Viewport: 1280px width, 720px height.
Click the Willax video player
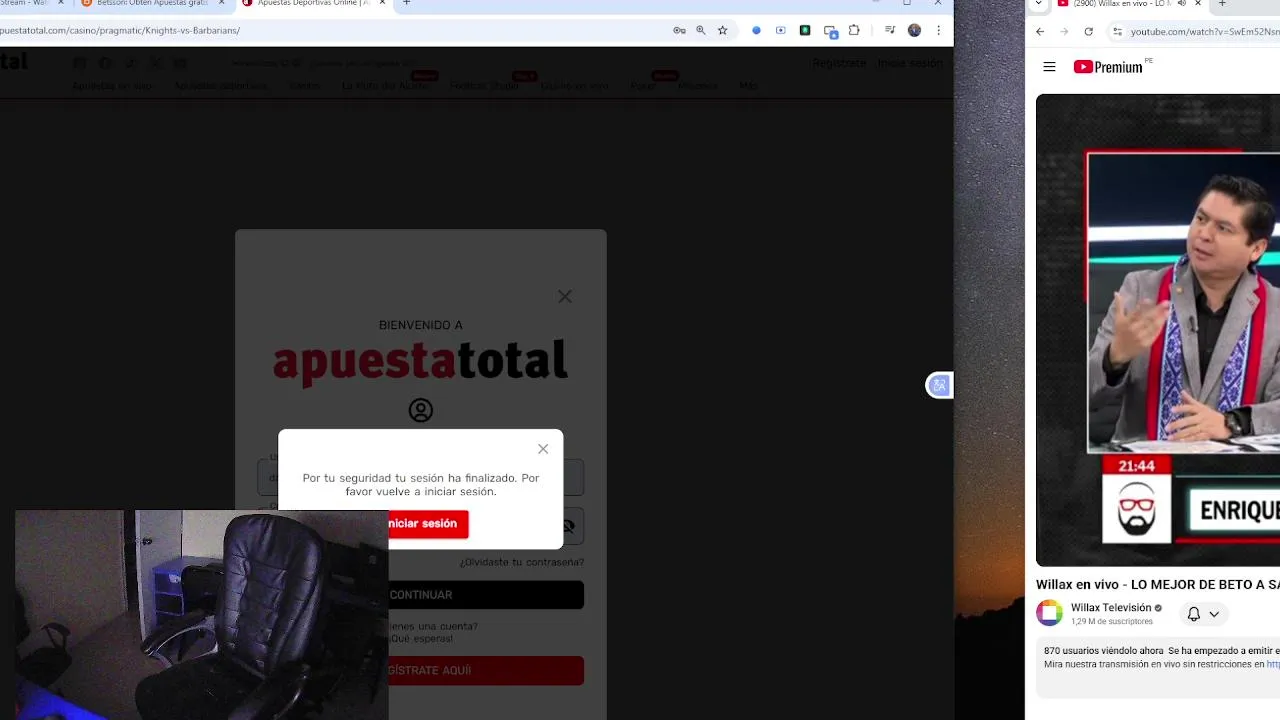click(1158, 330)
